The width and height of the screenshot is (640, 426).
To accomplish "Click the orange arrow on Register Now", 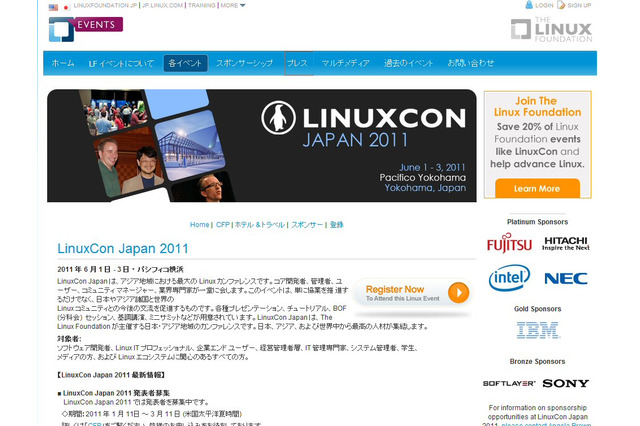I will click(458, 293).
